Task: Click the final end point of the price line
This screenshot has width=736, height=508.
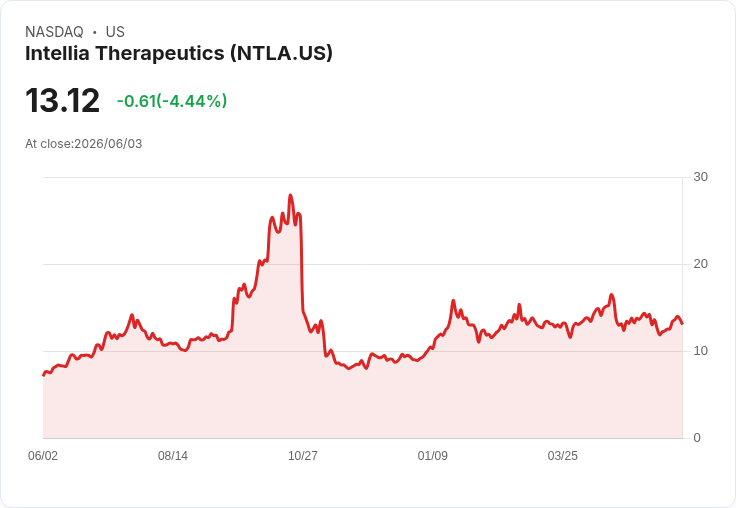Action: (682, 323)
